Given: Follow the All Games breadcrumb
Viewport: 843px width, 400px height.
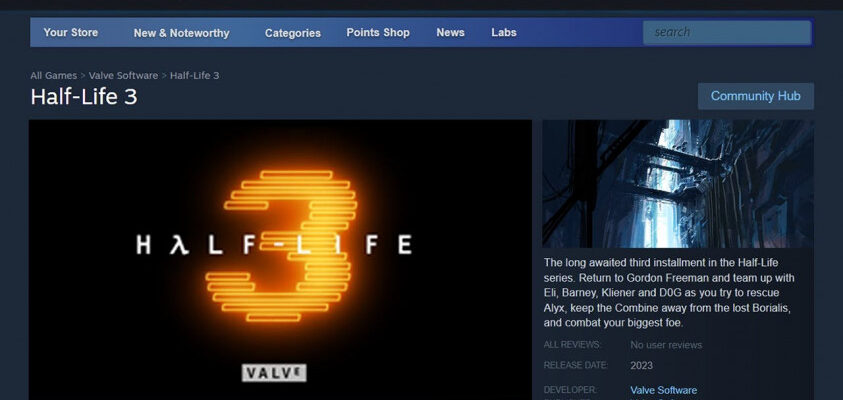Looking at the screenshot, I should 53,75.
